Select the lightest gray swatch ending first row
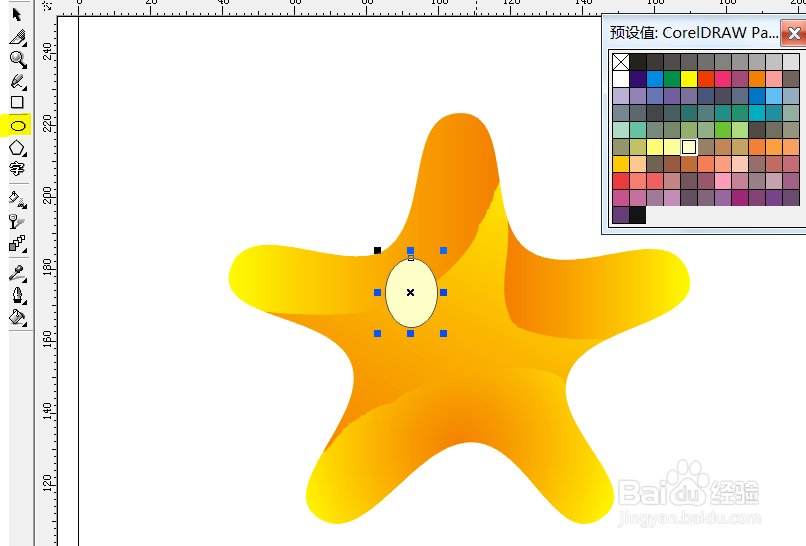This screenshot has width=806, height=546. [791, 62]
